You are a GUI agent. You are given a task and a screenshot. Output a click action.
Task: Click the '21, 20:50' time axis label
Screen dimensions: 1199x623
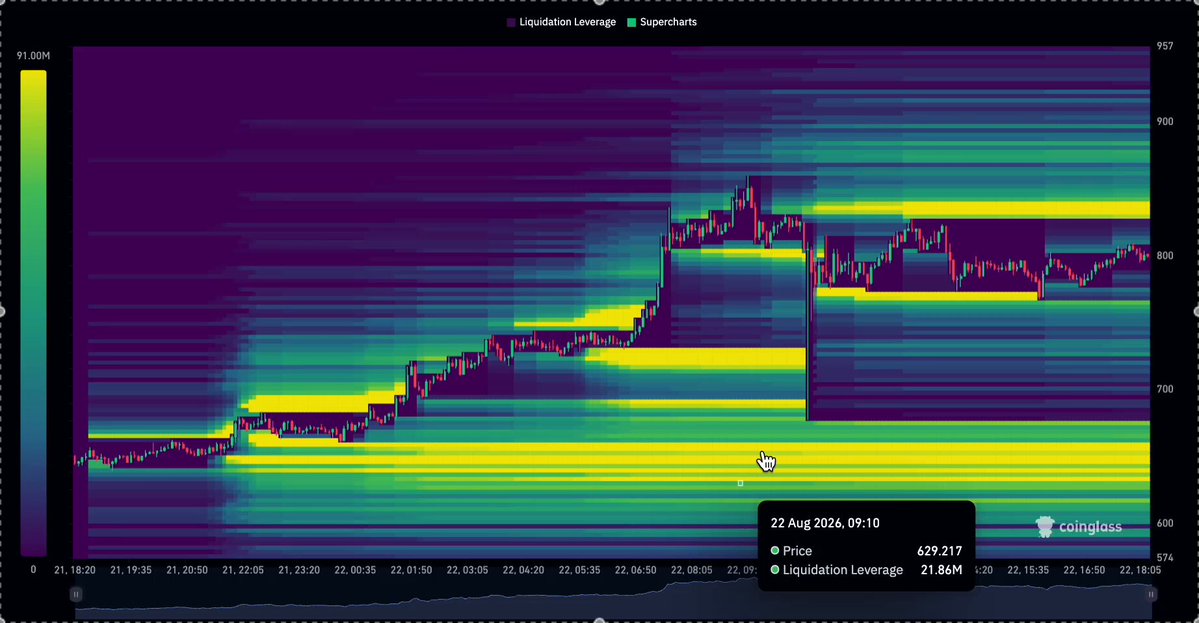187,570
